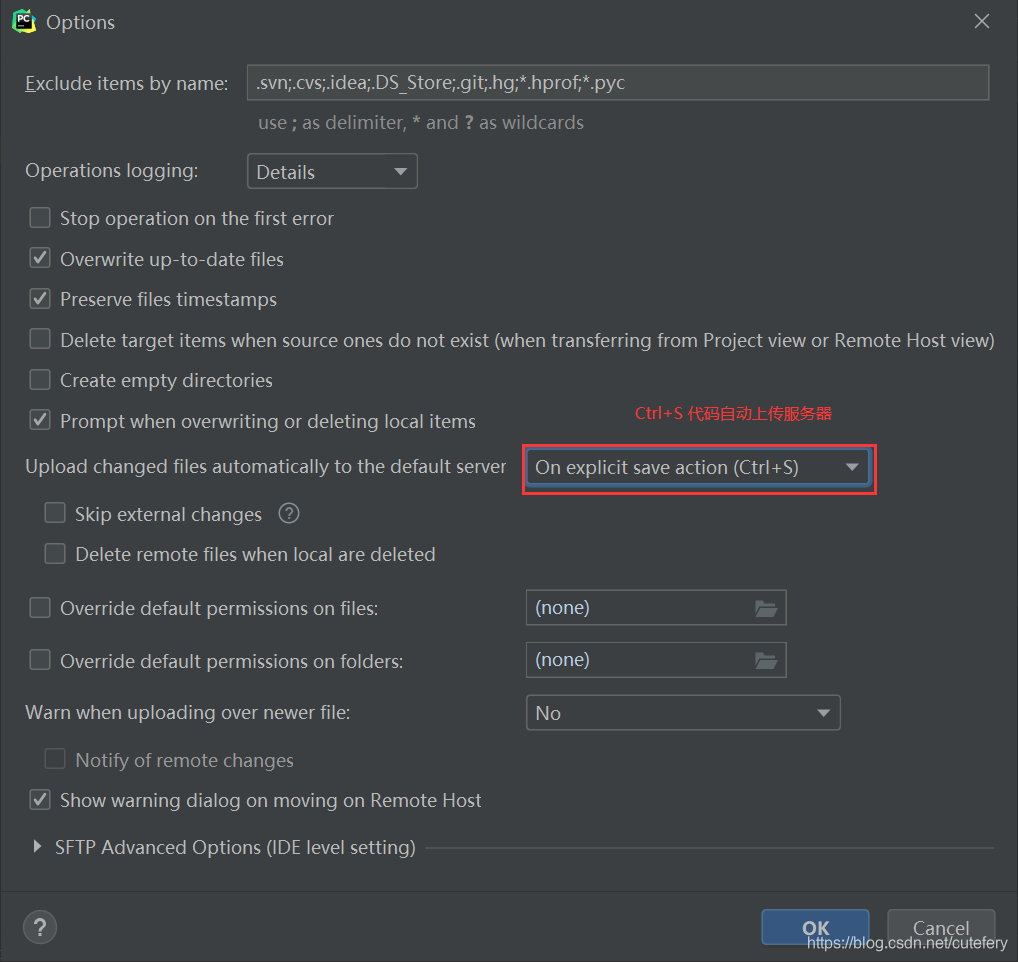This screenshot has width=1018, height=962.
Task: Click the help icon beside Skip external changes
Action: point(289,514)
